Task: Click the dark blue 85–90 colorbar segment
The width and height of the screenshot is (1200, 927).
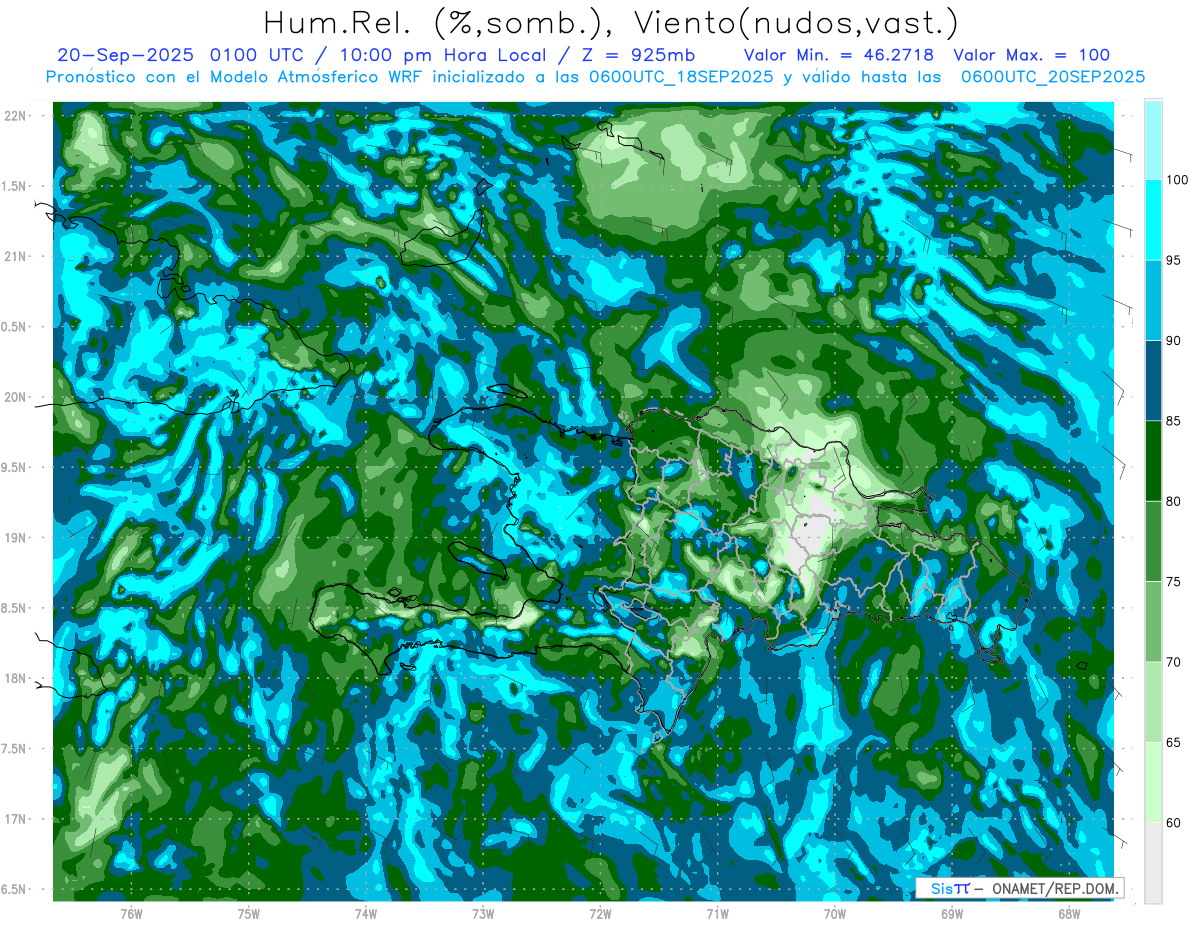Action: click(1153, 380)
